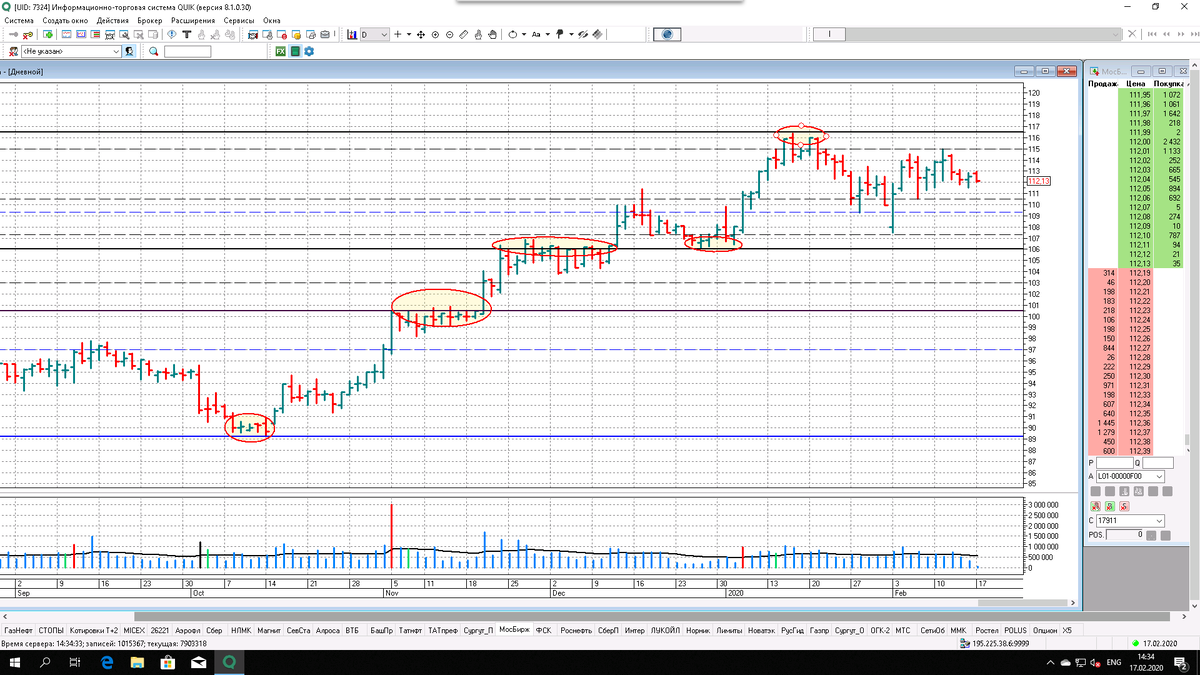The height and width of the screenshot is (675, 1200).
Task: Click the POS. value field
Action: pyautogui.click(x=1124, y=535)
